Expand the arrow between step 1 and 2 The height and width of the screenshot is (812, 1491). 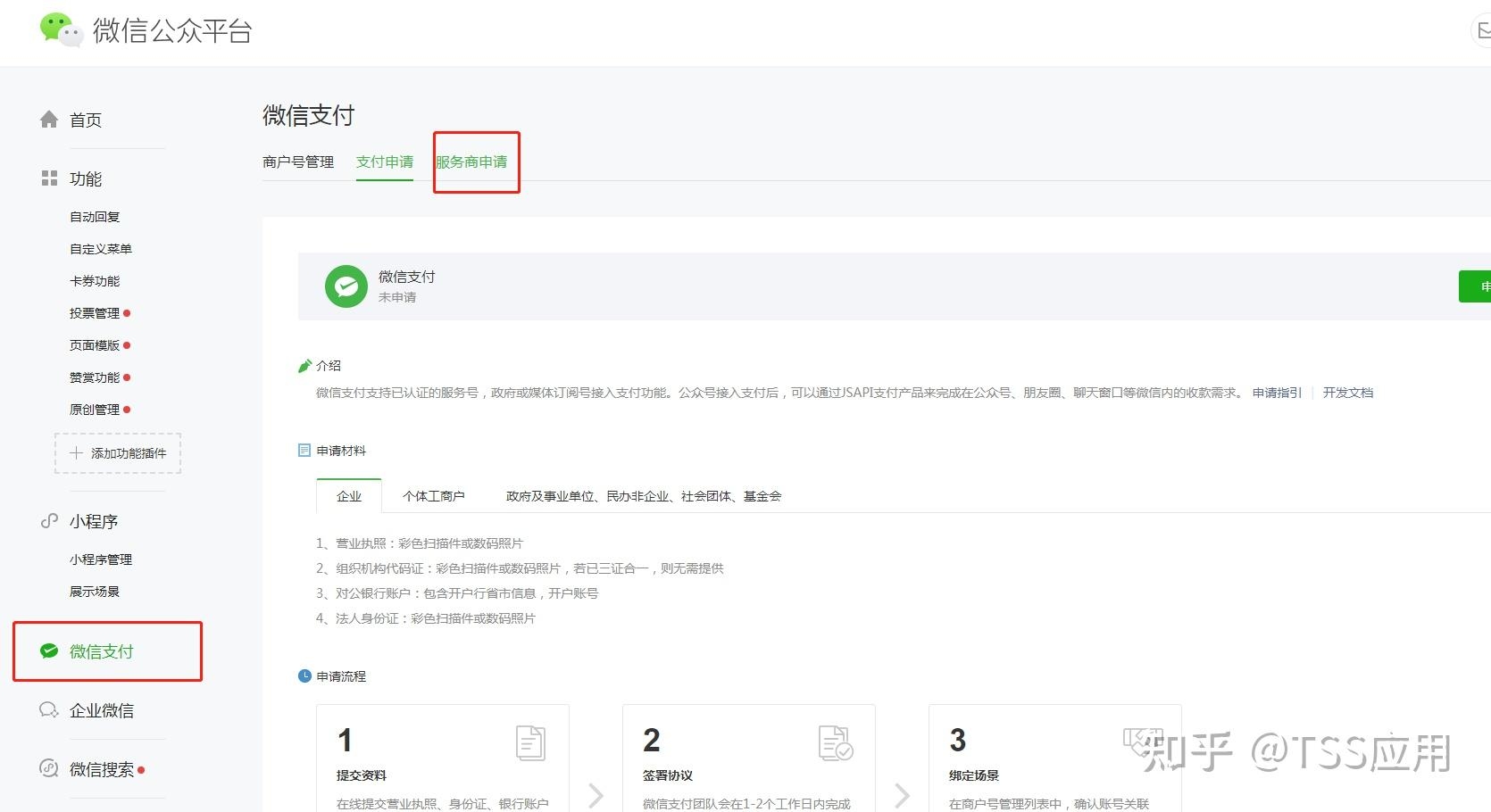pyautogui.click(x=596, y=795)
